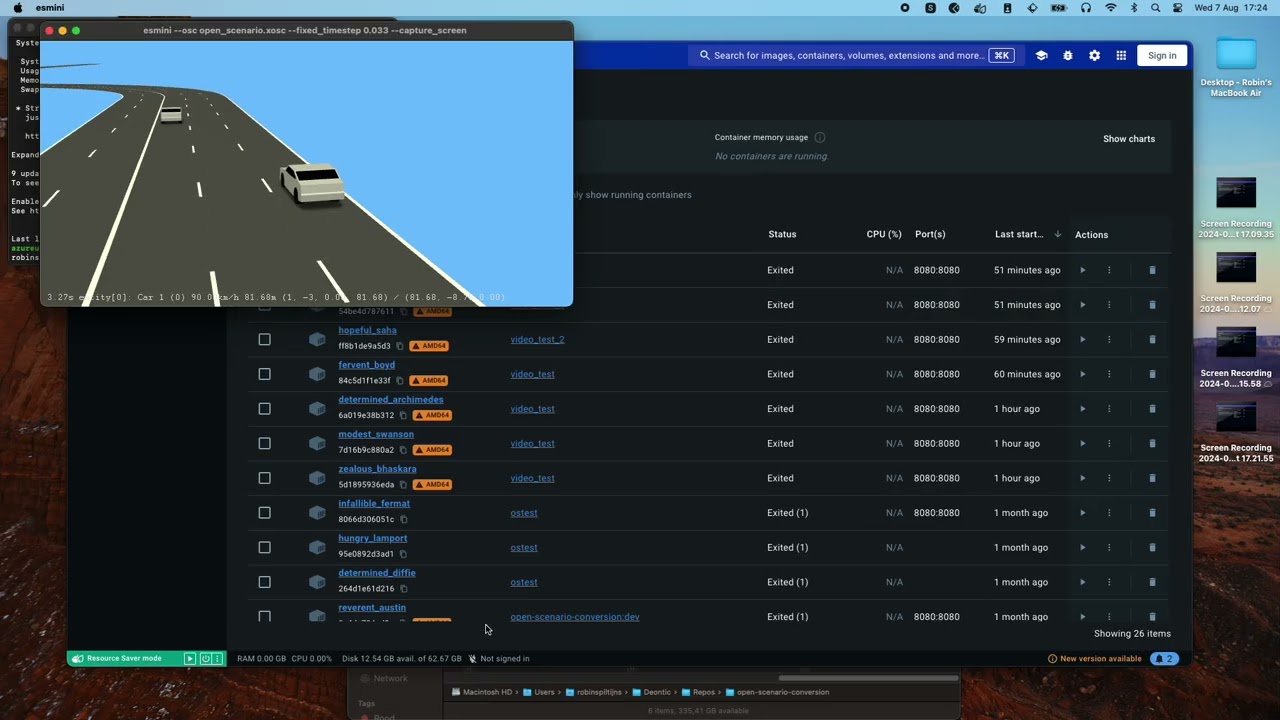Select the zealous_bhaskara row checkbox
1280x720 pixels.
[x=264, y=478]
